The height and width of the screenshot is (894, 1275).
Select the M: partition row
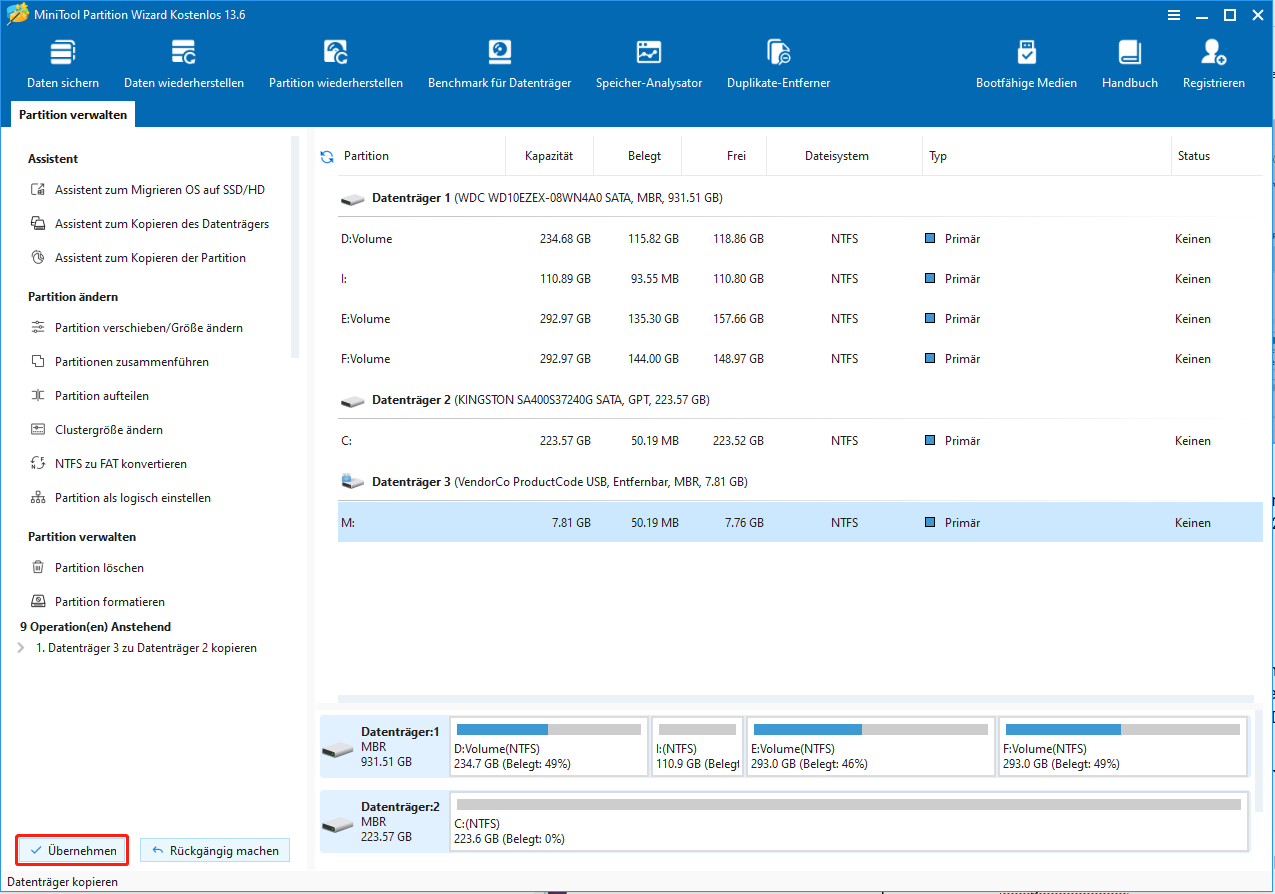[800, 523]
